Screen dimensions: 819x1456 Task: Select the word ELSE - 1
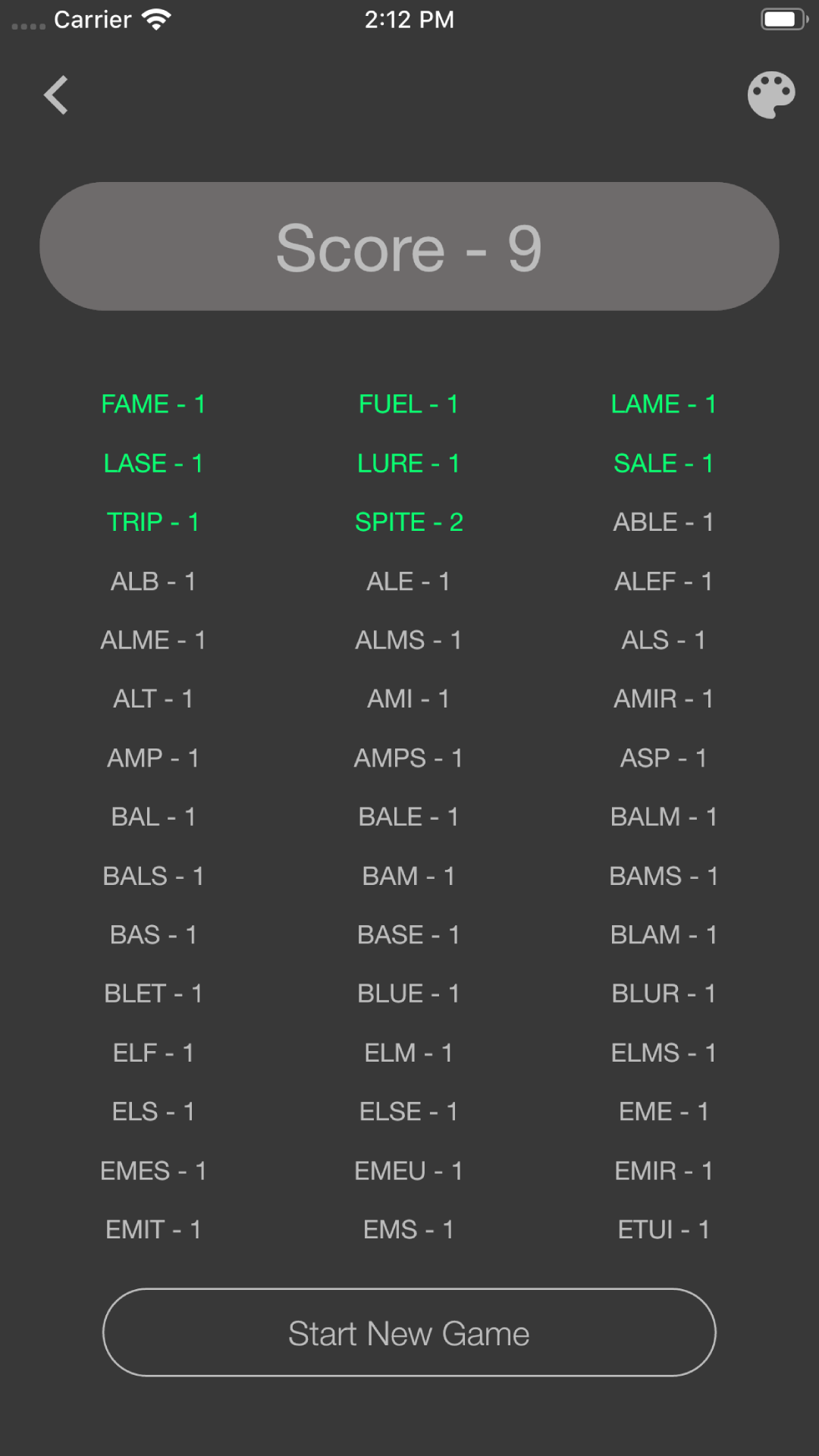pos(409,1112)
